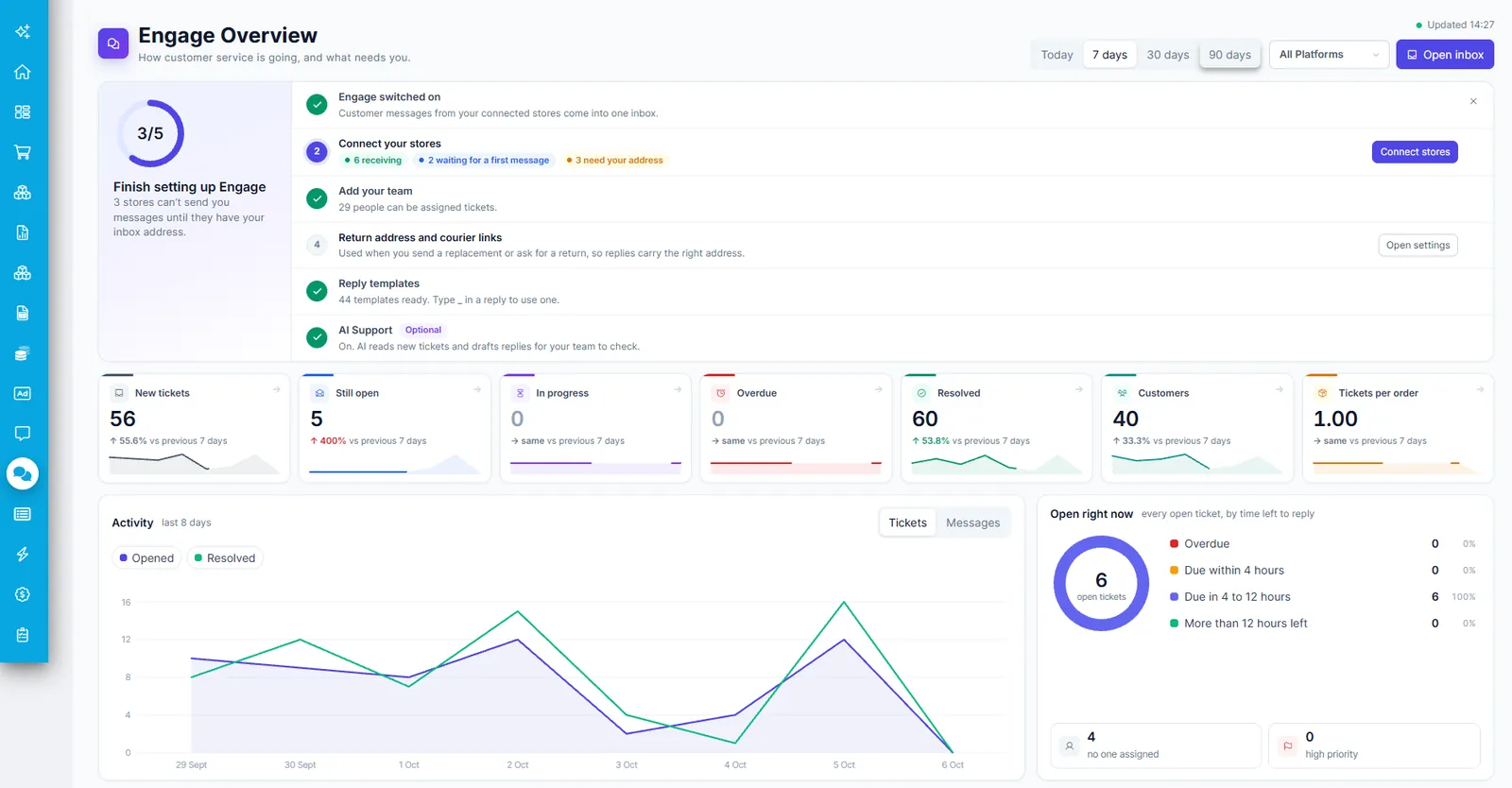Open orders via the shopping cart icon

click(23, 152)
